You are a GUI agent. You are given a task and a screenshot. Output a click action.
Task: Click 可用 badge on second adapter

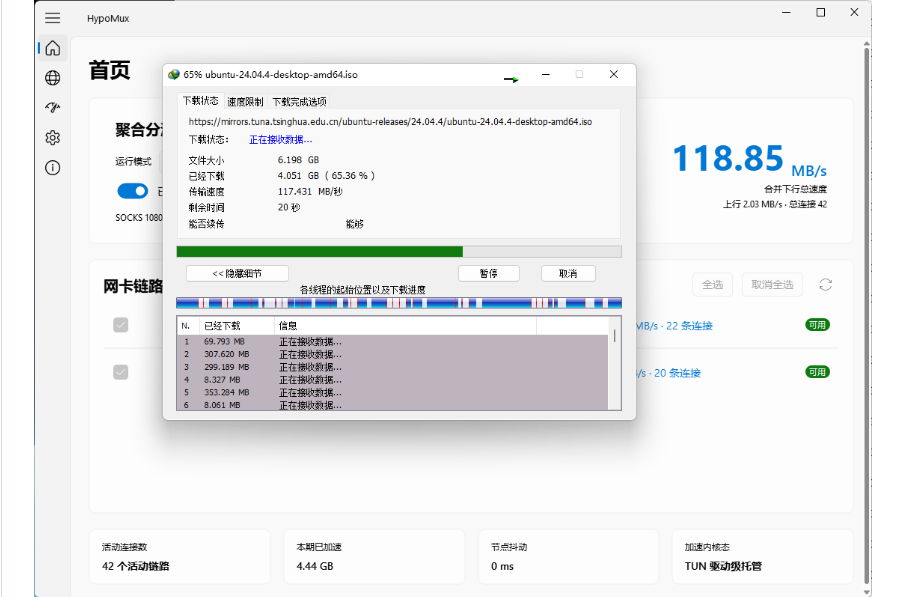click(817, 372)
